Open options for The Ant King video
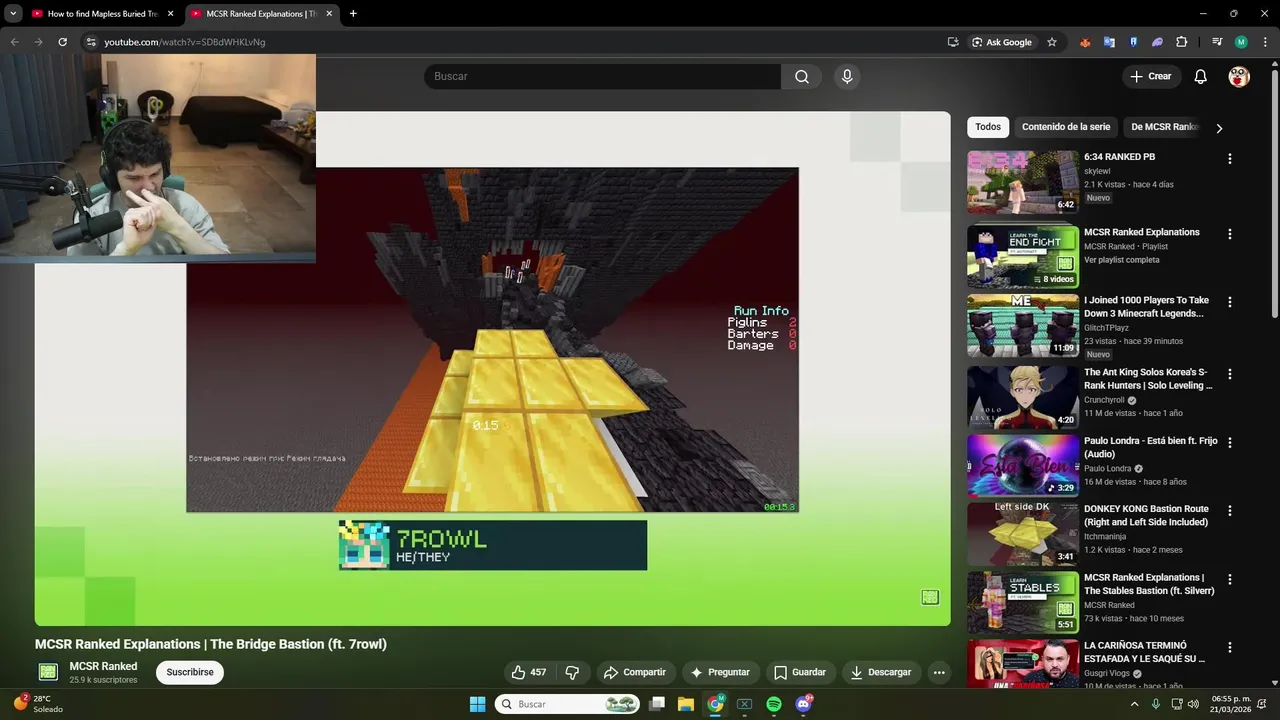 coord(1230,374)
